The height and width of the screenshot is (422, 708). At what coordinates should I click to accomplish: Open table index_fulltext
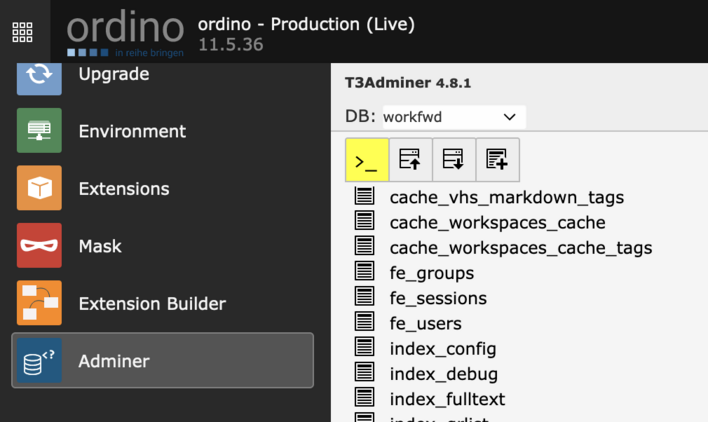tap(447, 399)
